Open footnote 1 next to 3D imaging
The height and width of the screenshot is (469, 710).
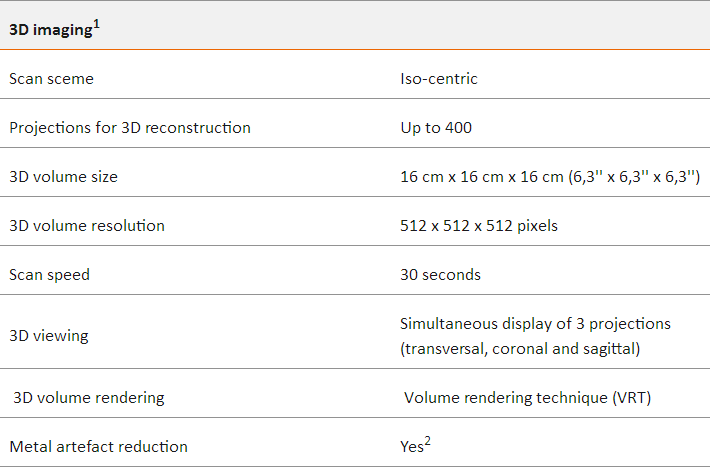(x=96, y=25)
